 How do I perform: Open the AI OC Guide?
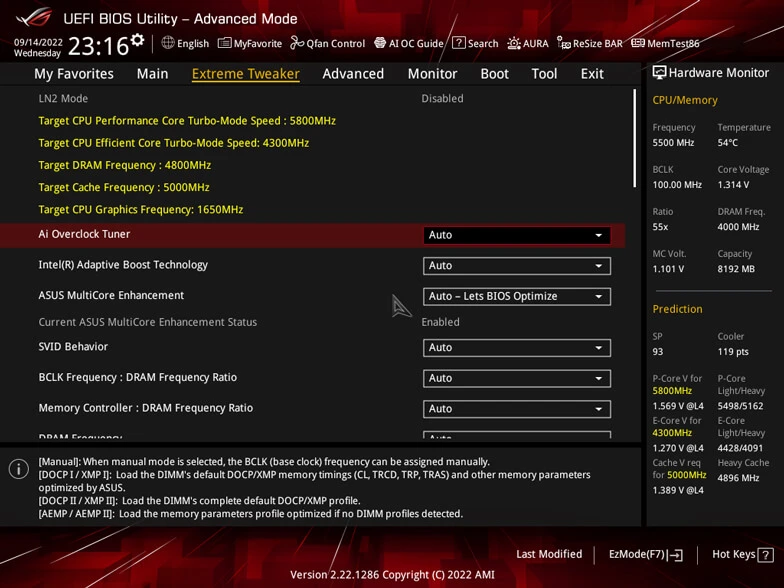(x=408, y=43)
